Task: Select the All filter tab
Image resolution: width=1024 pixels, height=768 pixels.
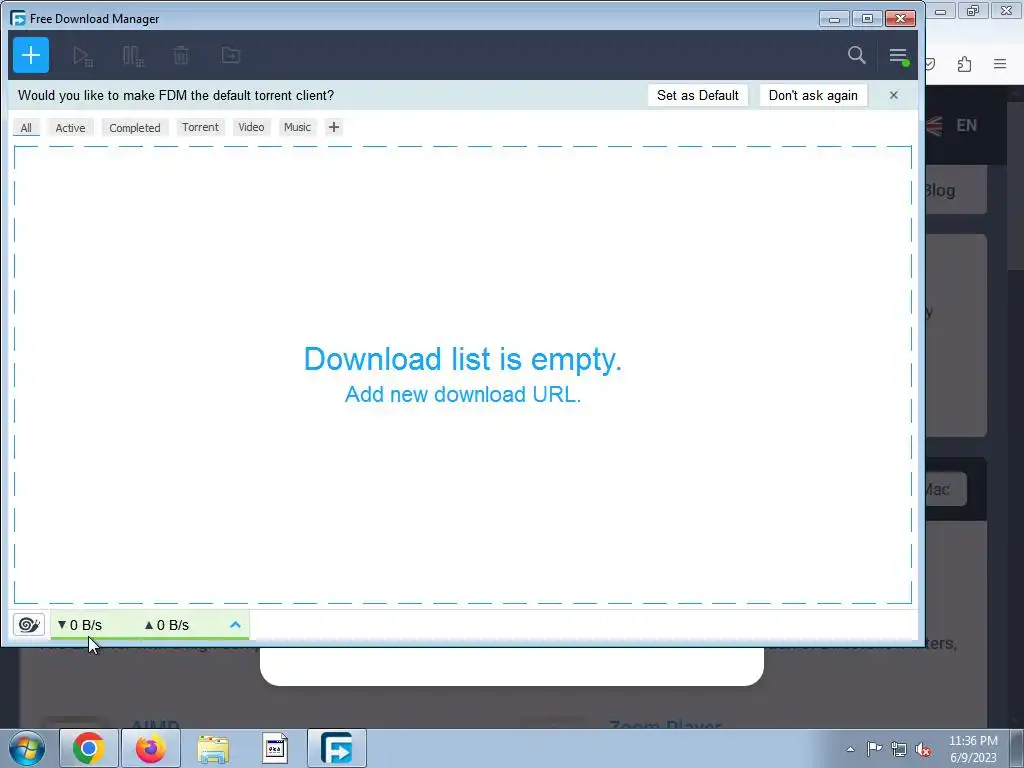Action: 26,127
